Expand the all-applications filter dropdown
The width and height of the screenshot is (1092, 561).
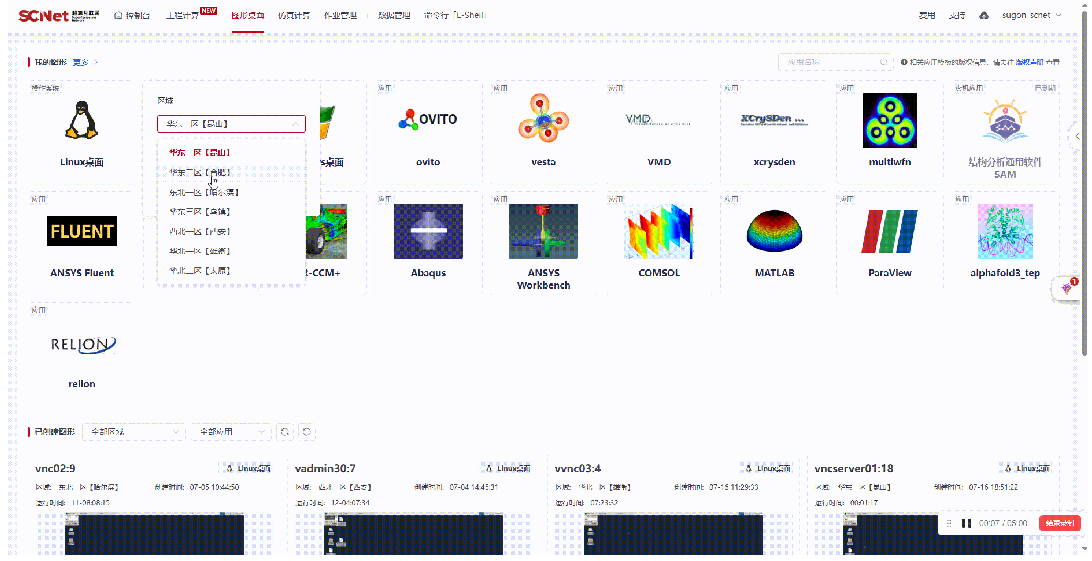pyautogui.click(x=231, y=432)
